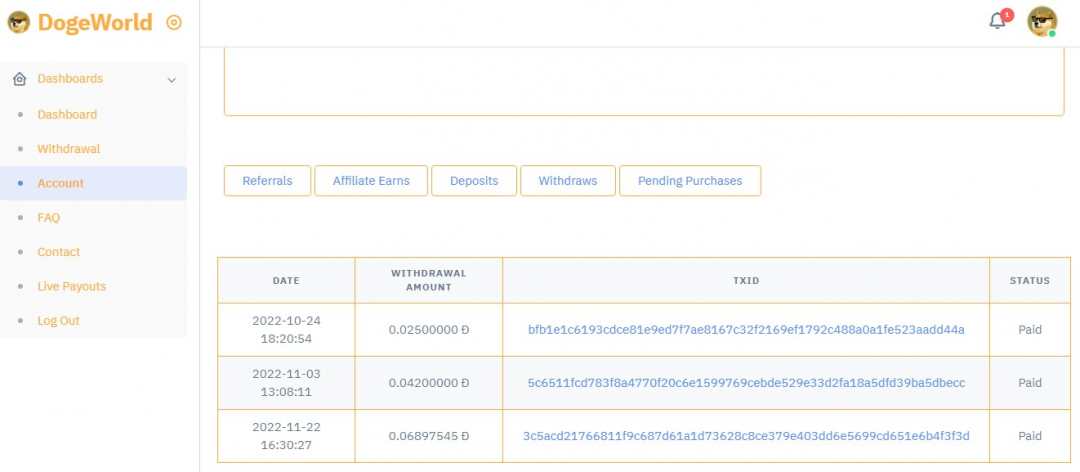Open the user profile avatar

click(x=1042, y=21)
